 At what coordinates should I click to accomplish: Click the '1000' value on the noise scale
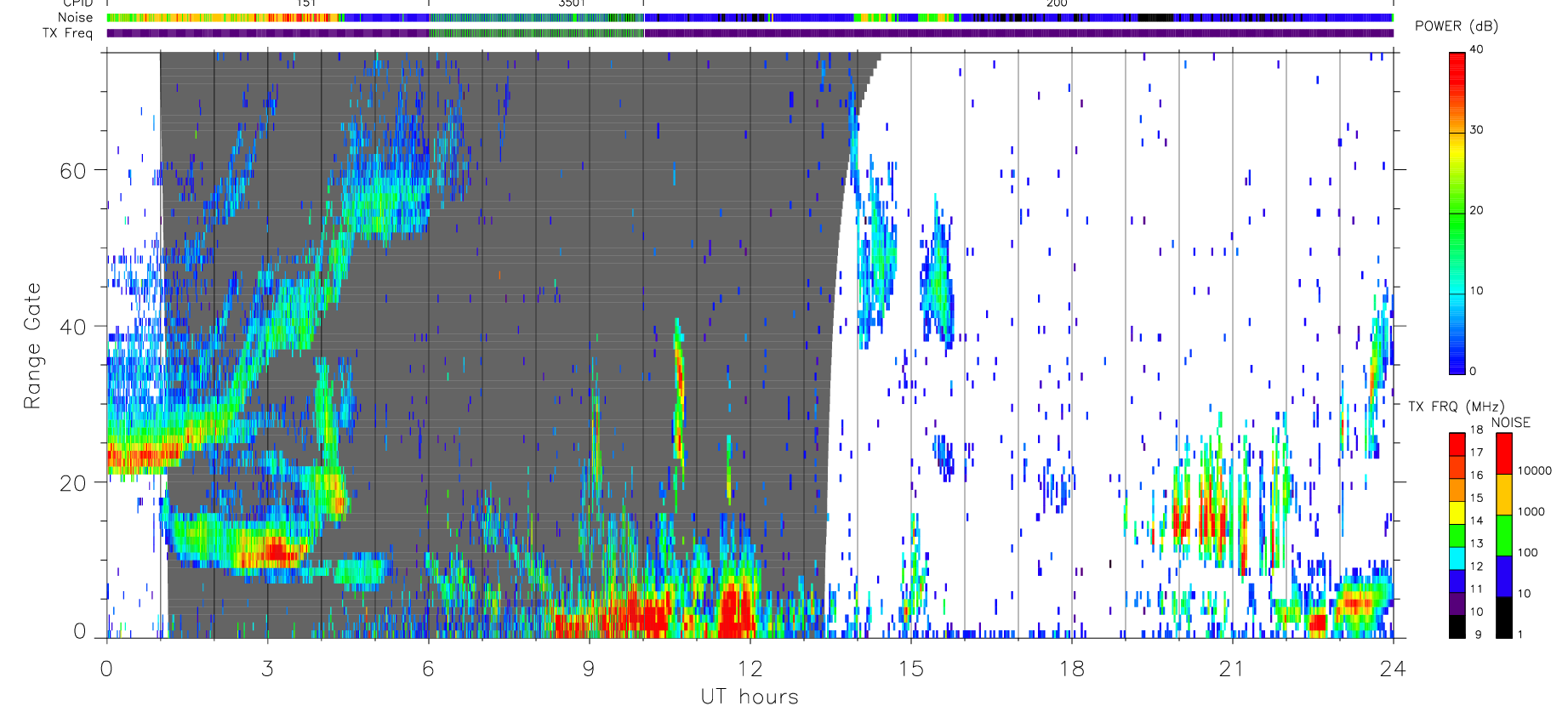[1531, 511]
